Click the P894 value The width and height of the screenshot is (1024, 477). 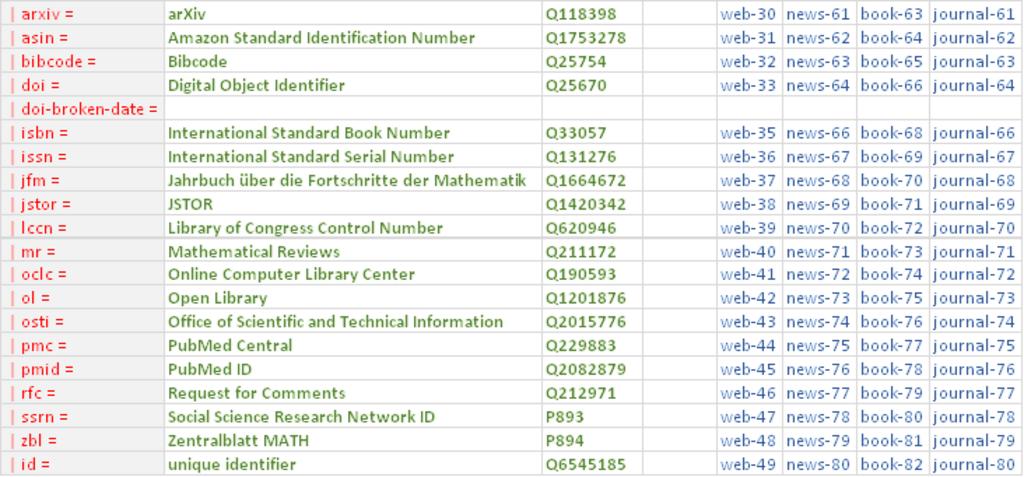565,441
